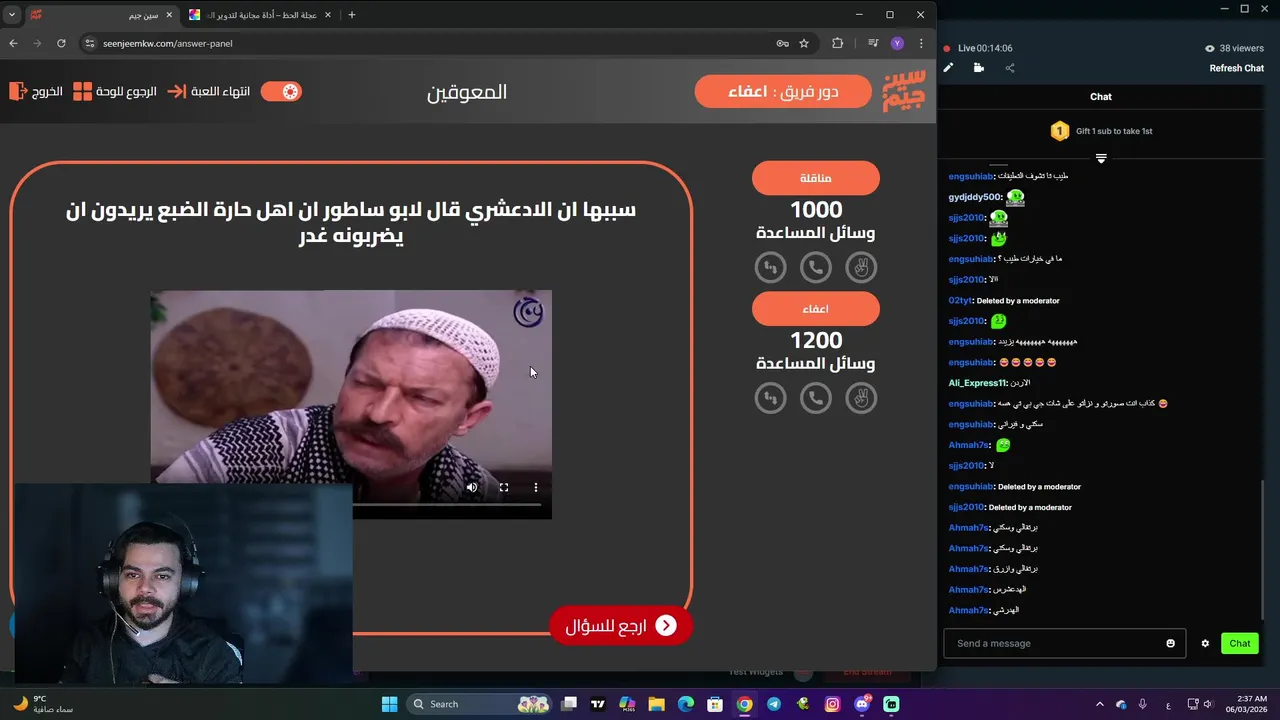
Task: Show hidden system tray icons
Action: tap(1100, 704)
